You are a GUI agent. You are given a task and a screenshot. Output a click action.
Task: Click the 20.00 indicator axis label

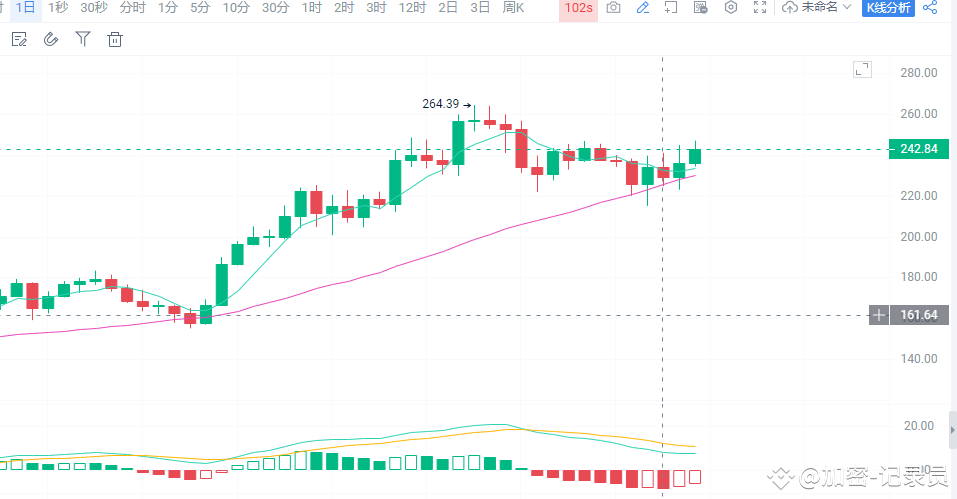[919, 426]
